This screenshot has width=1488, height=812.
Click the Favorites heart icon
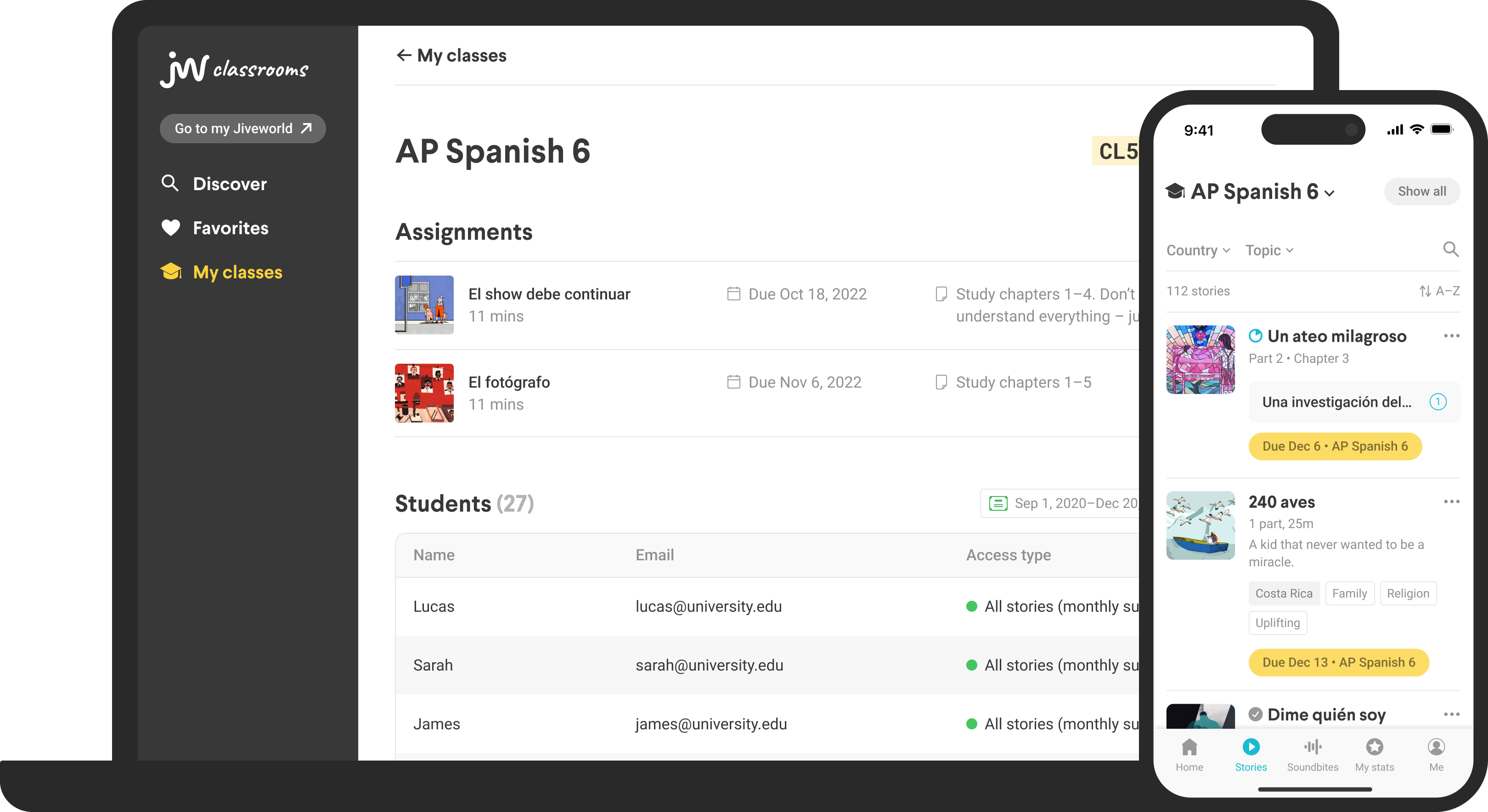[170, 227]
